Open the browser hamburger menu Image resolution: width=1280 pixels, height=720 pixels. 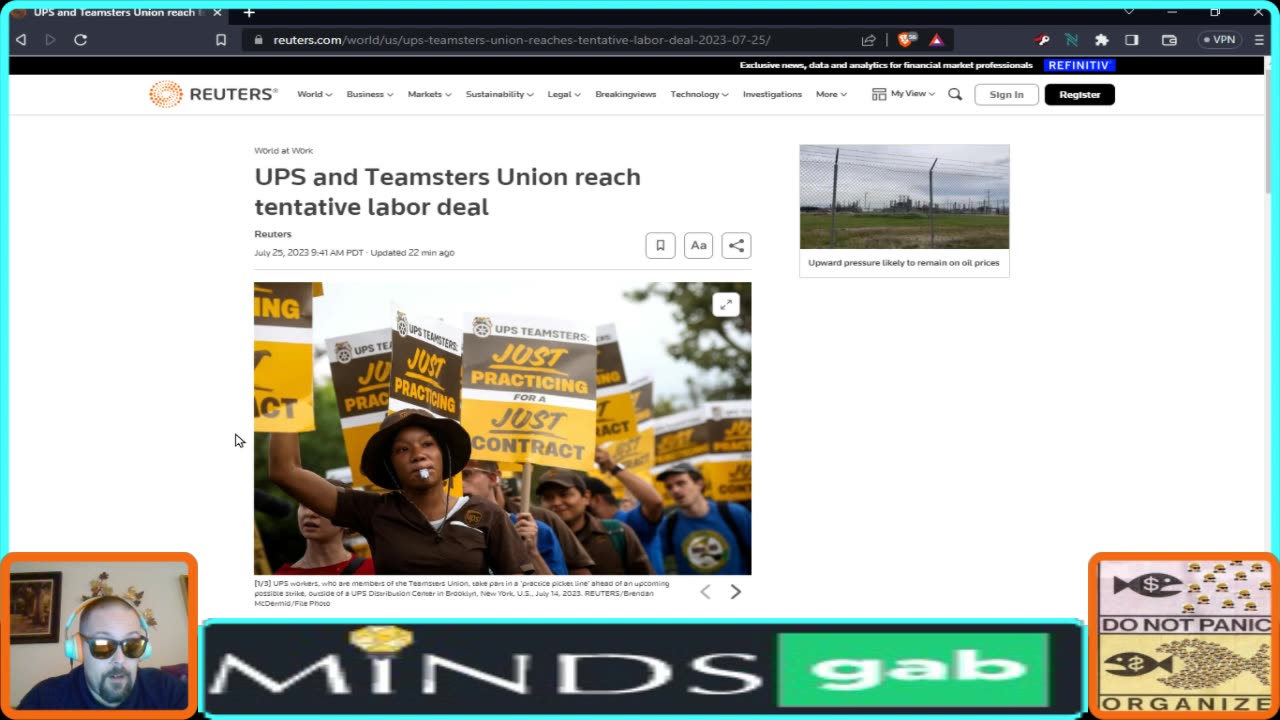1259,40
